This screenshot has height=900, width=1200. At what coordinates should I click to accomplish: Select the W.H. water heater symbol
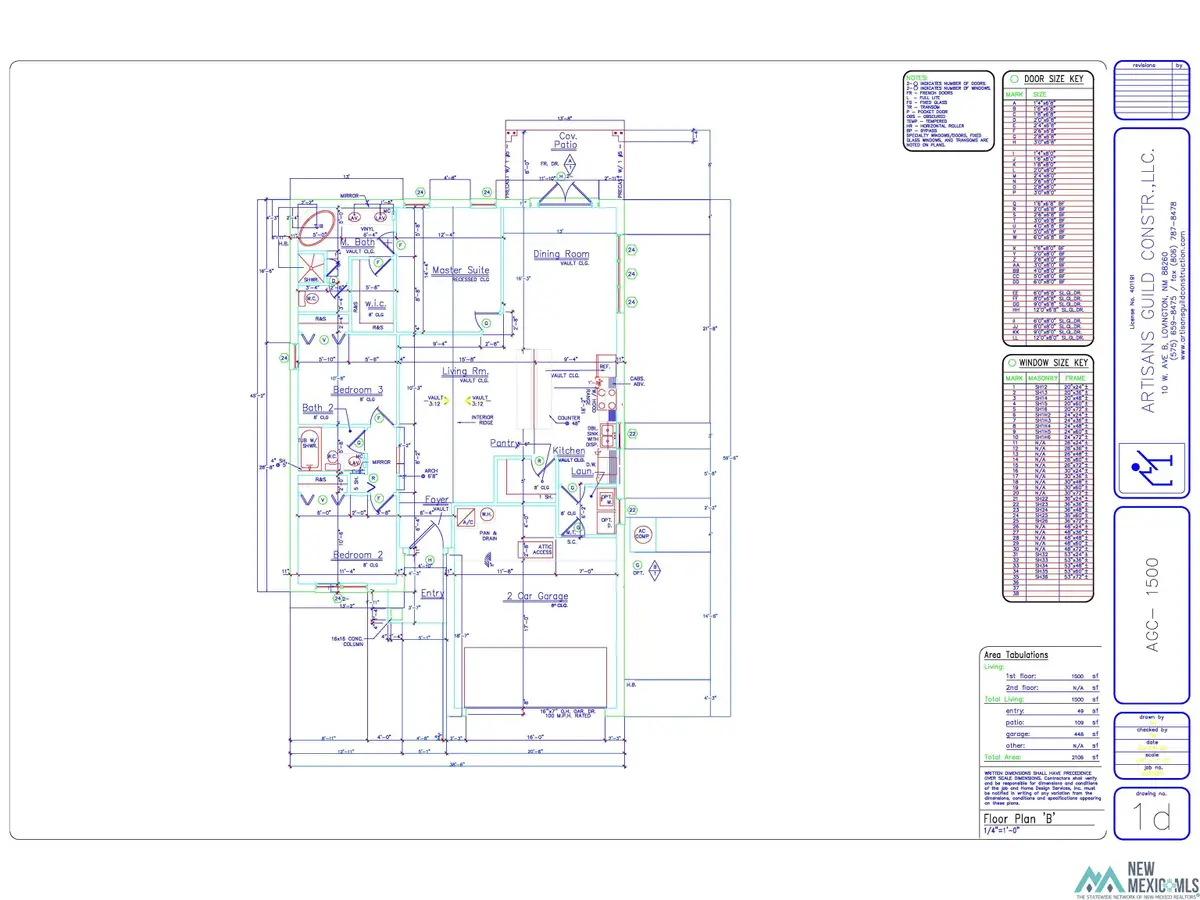tap(486, 514)
